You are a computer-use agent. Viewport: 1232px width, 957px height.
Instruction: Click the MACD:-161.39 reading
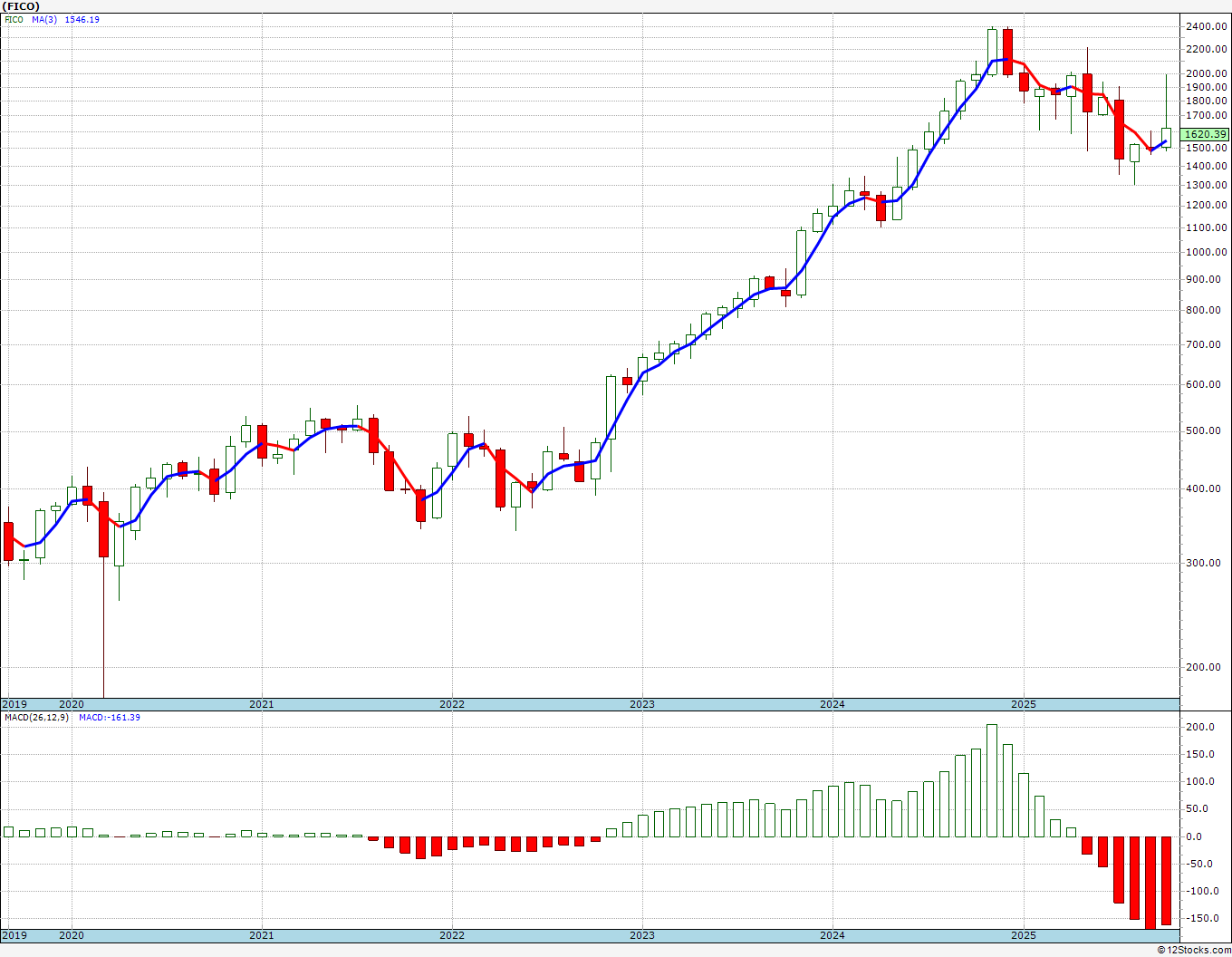tap(109, 718)
